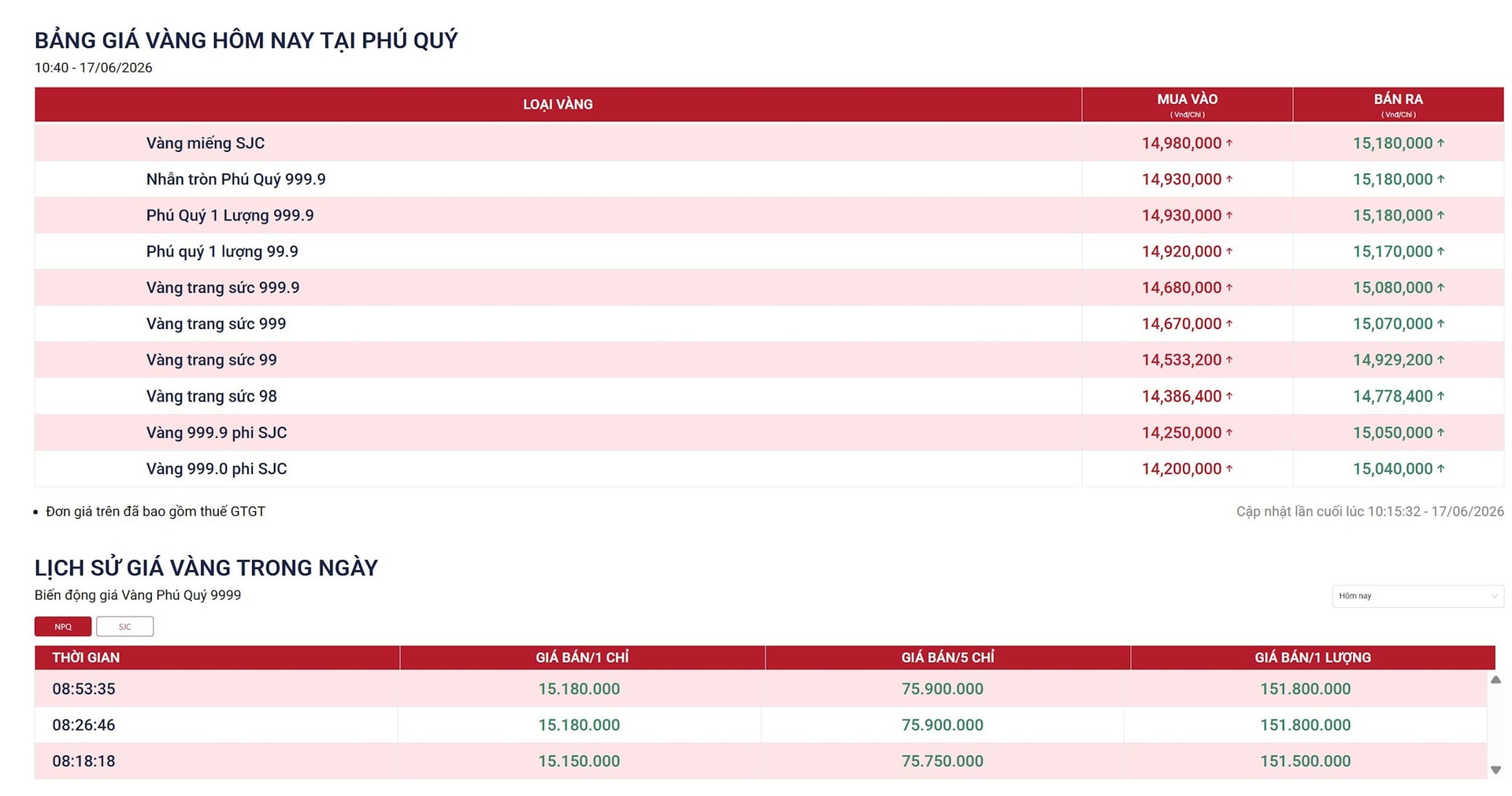
Task: Click up arrow next to Vàng miếng SJC sell price
Action: (1440, 143)
